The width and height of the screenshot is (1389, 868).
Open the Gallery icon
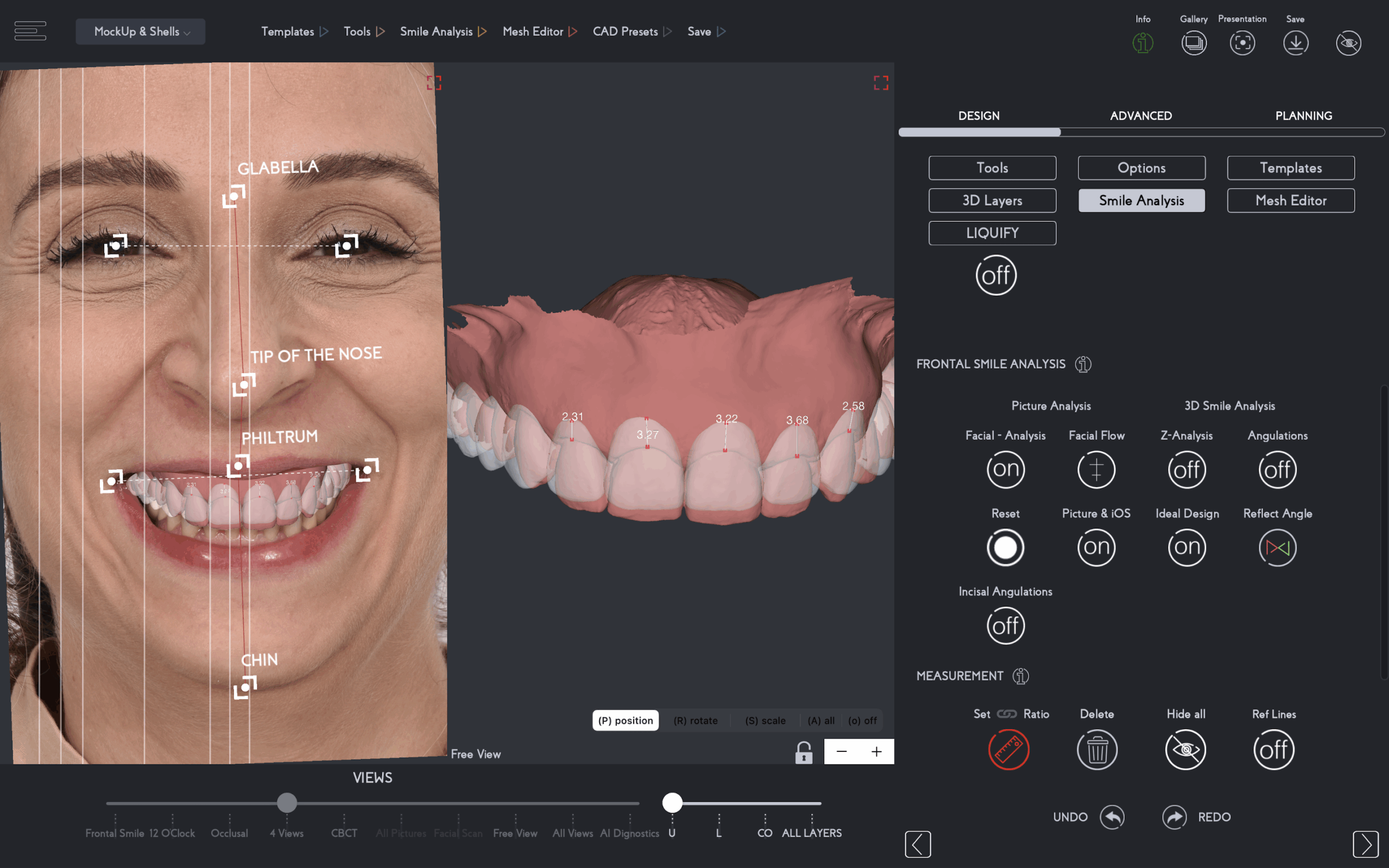[1194, 43]
